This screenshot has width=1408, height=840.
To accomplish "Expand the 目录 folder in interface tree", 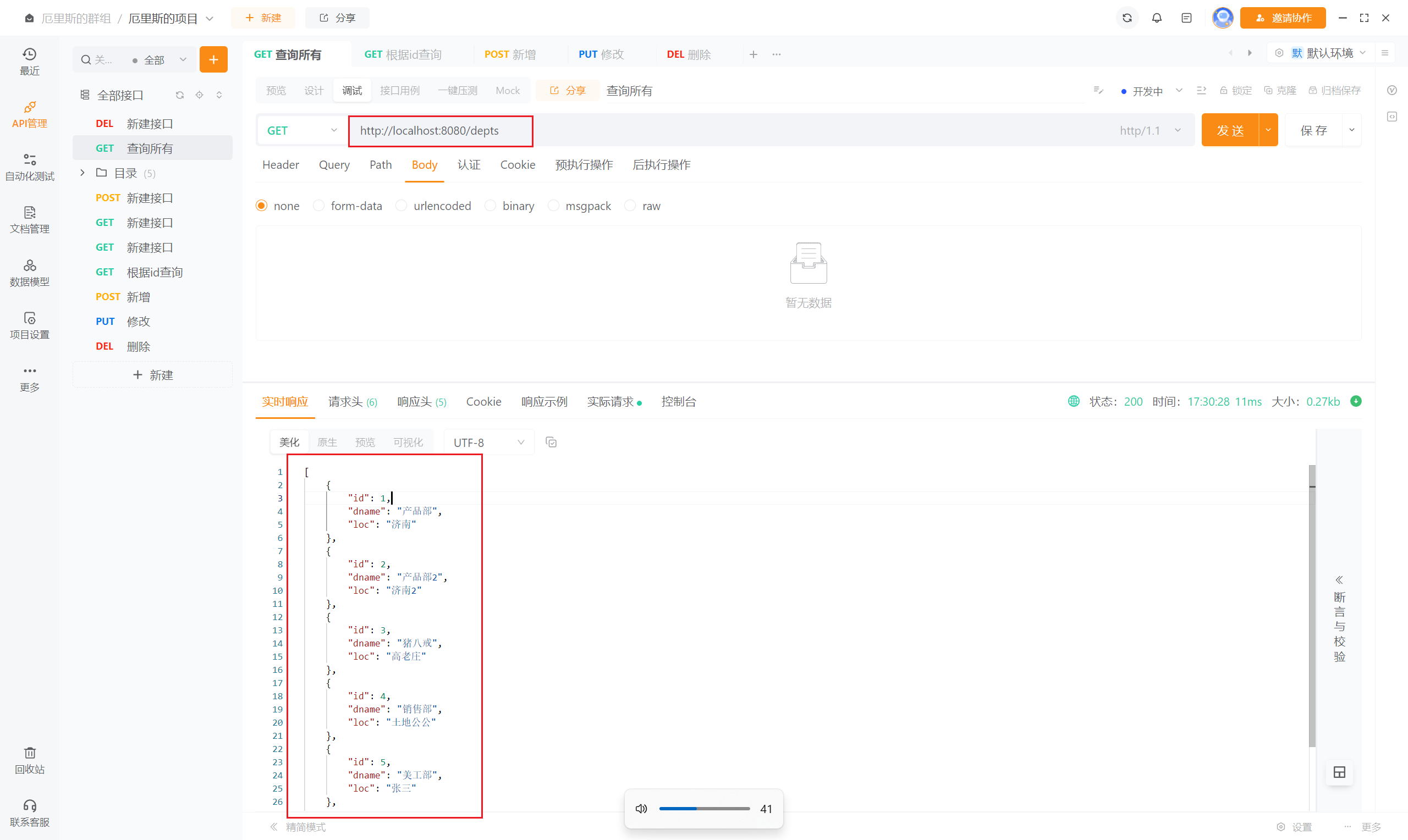I will point(82,173).
